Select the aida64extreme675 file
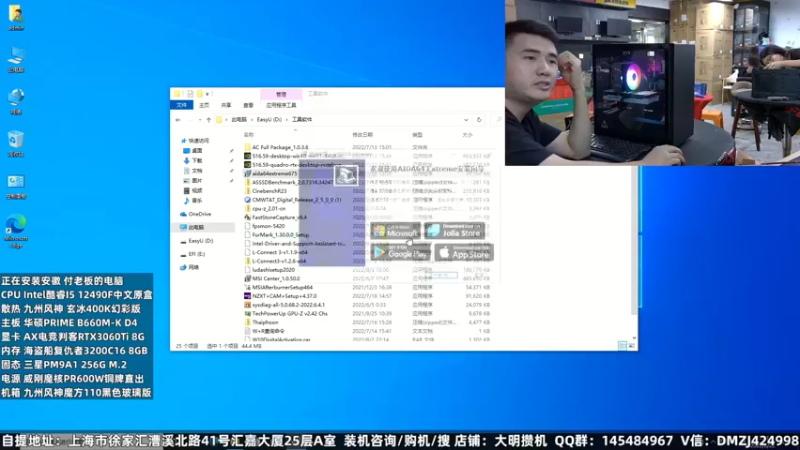This screenshot has width=800, height=450. (x=270, y=173)
